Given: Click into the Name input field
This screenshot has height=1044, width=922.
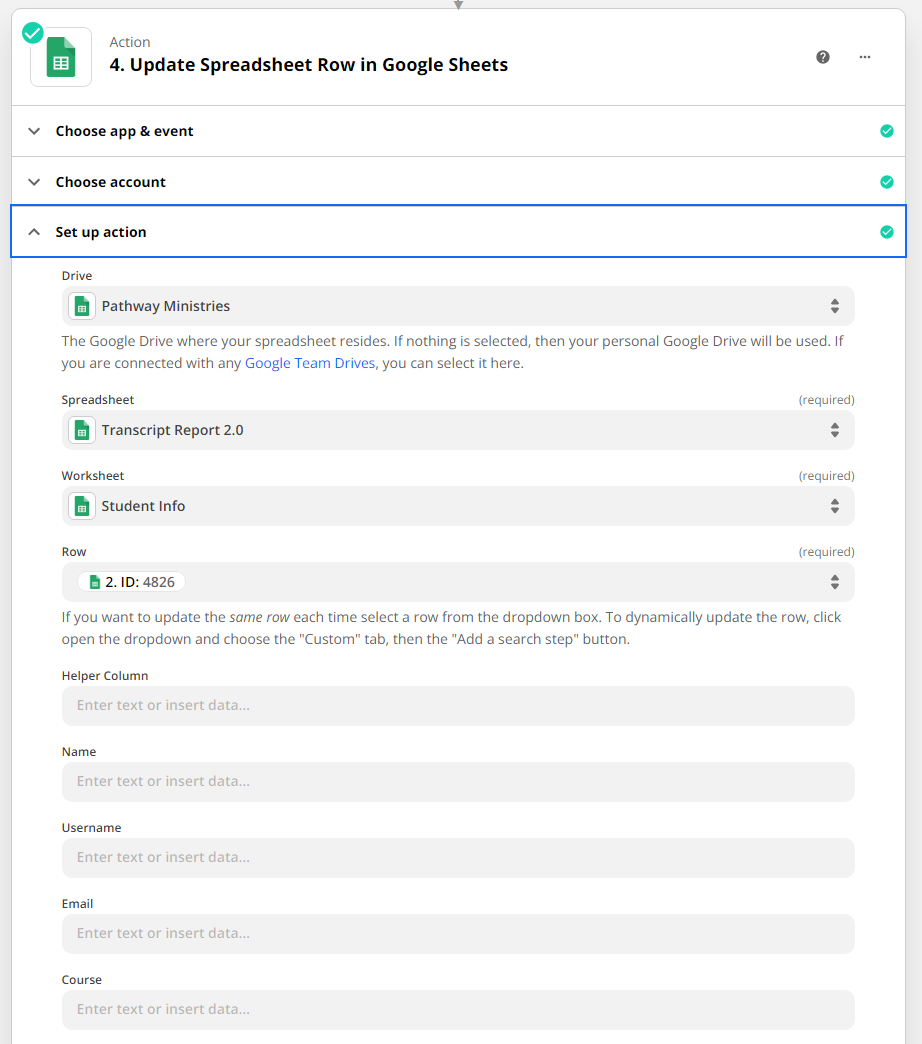Looking at the screenshot, I should click(x=458, y=782).
